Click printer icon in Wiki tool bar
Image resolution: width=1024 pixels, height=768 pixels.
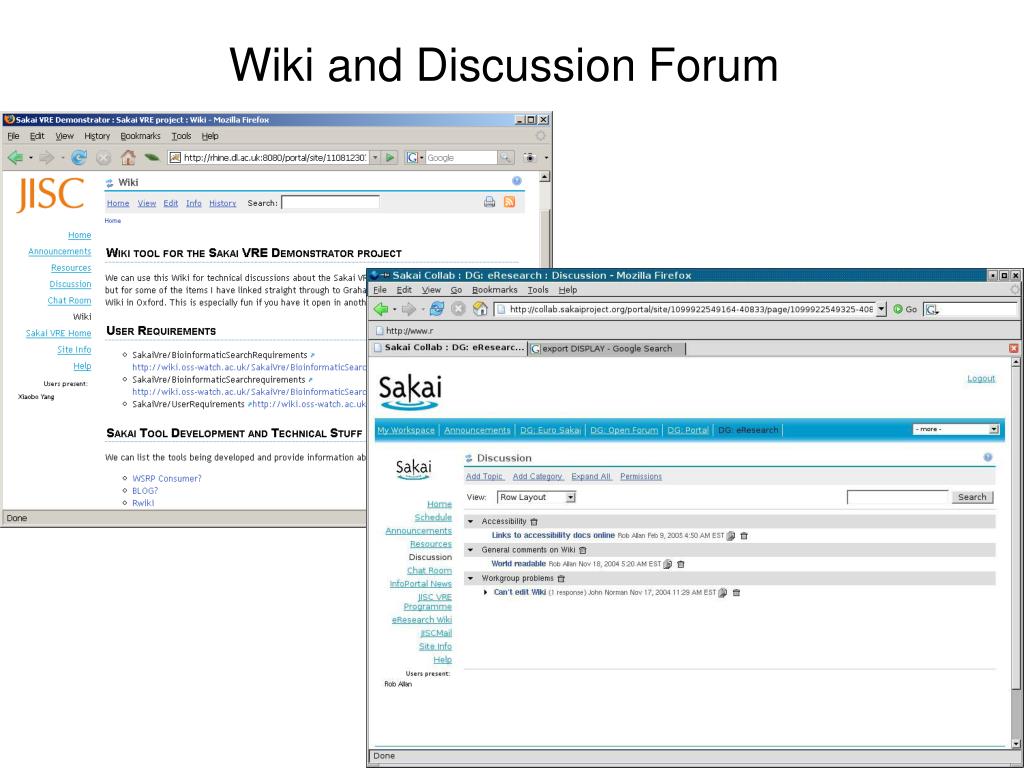tap(489, 202)
